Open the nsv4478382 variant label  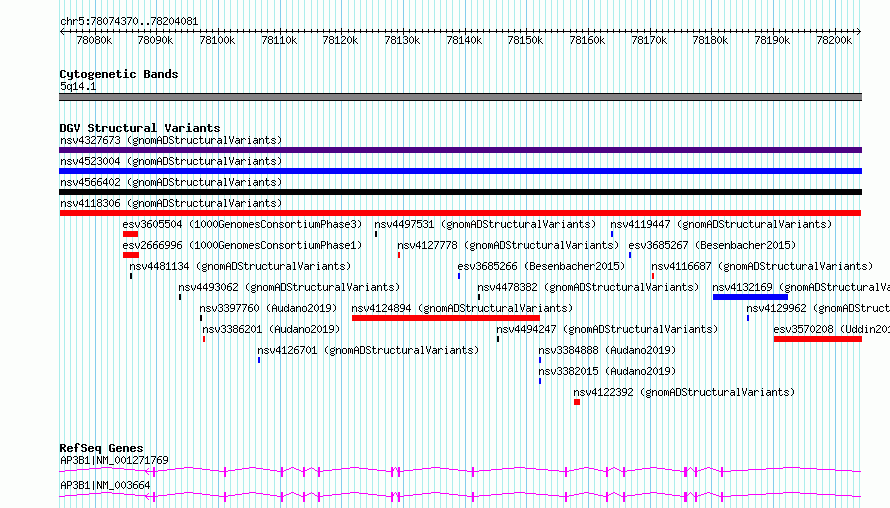[x=588, y=287]
